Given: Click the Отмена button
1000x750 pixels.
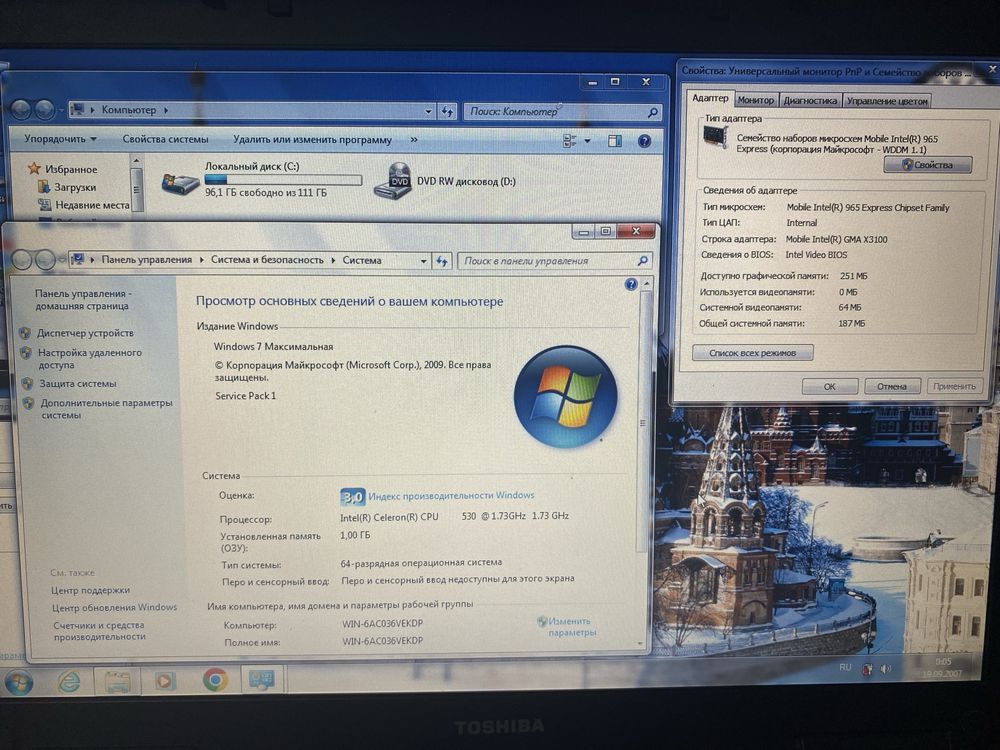Looking at the screenshot, I should (892, 386).
